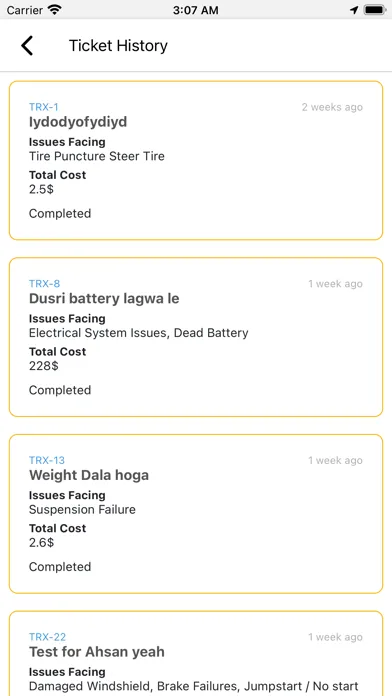Tap the 228$ total cost value
Viewport: 392px width, 696px height.
pos(44,366)
